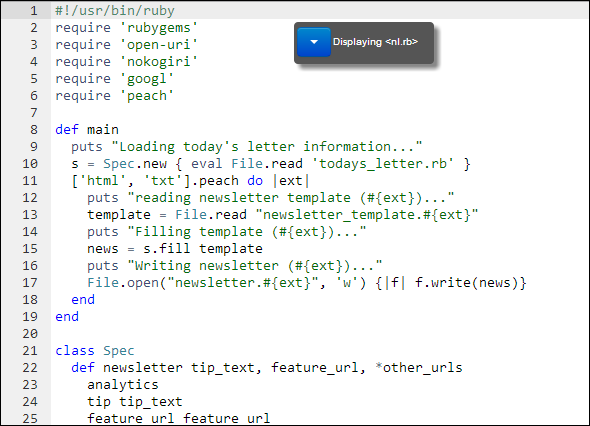
Task: Click line number 7 in the gutter
Action: (33, 113)
